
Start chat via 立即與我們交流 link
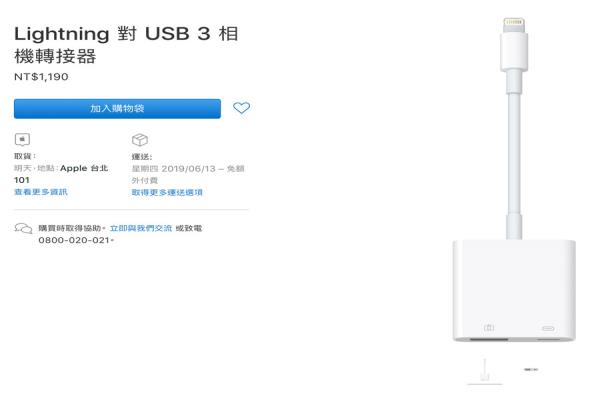[x=141, y=228]
